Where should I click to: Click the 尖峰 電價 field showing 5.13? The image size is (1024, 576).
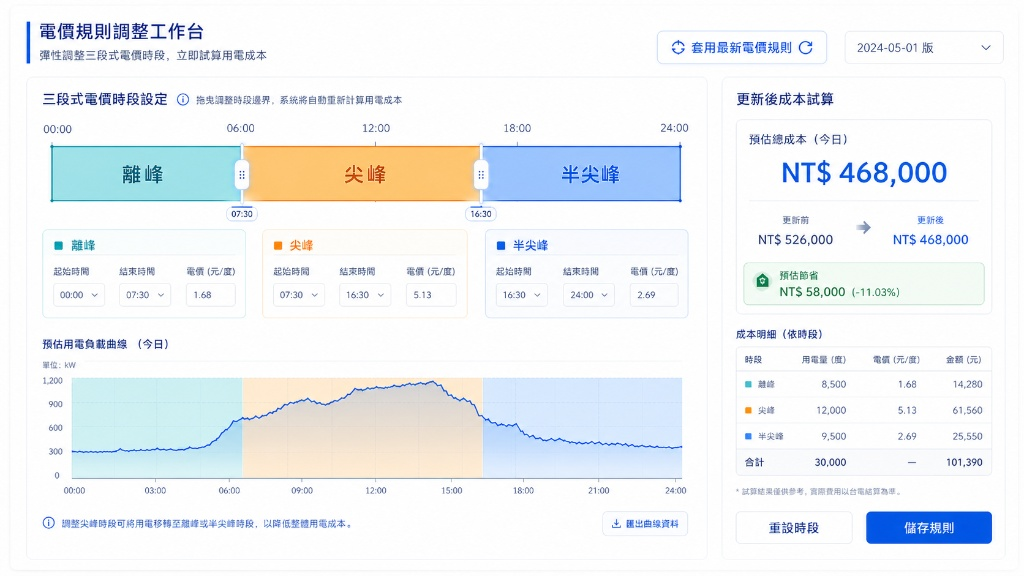tap(430, 295)
